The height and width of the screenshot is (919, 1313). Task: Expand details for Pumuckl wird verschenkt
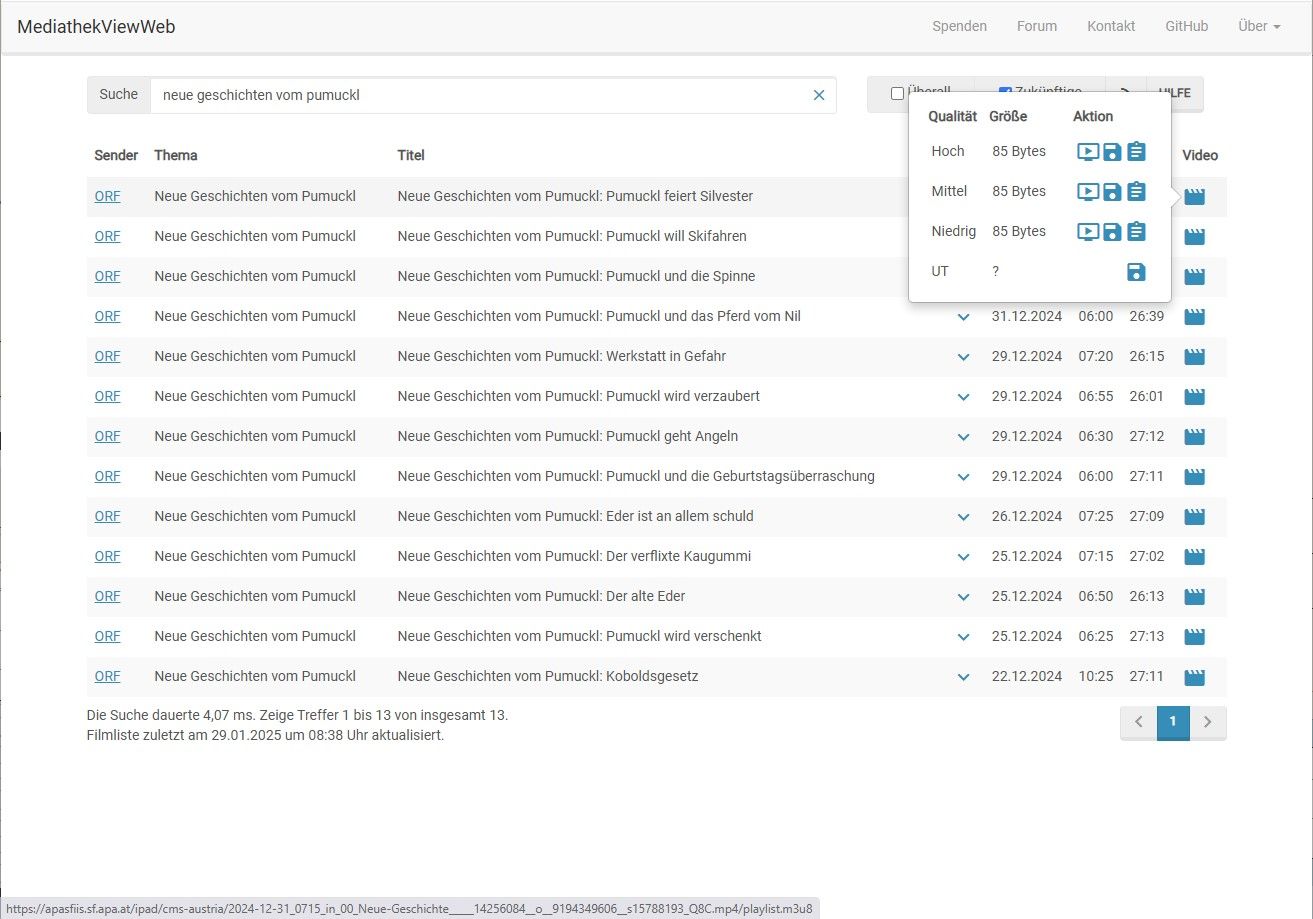[x=964, y=637]
